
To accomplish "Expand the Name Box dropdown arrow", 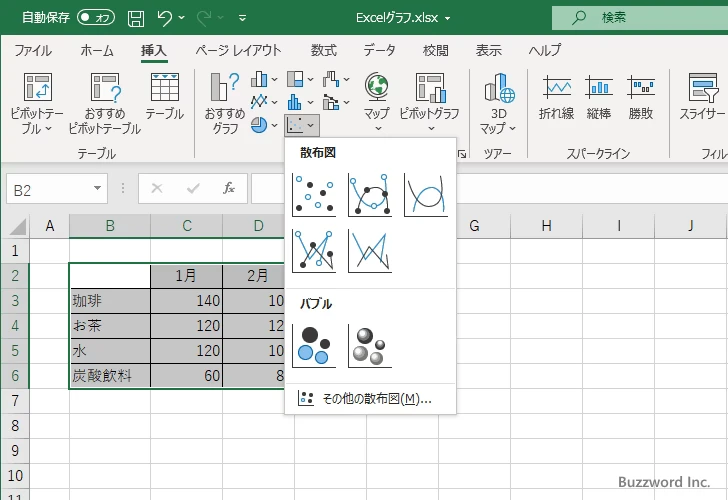I will point(98,188).
